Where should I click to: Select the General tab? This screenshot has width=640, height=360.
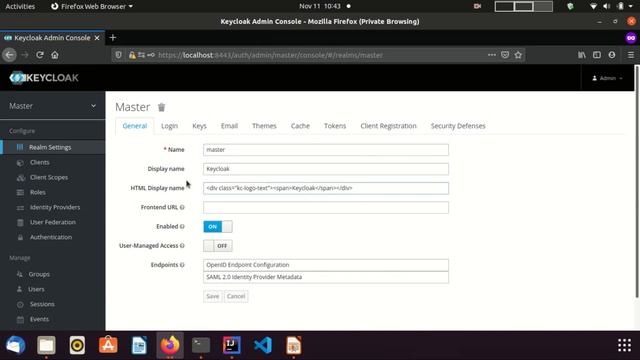tap(135, 126)
